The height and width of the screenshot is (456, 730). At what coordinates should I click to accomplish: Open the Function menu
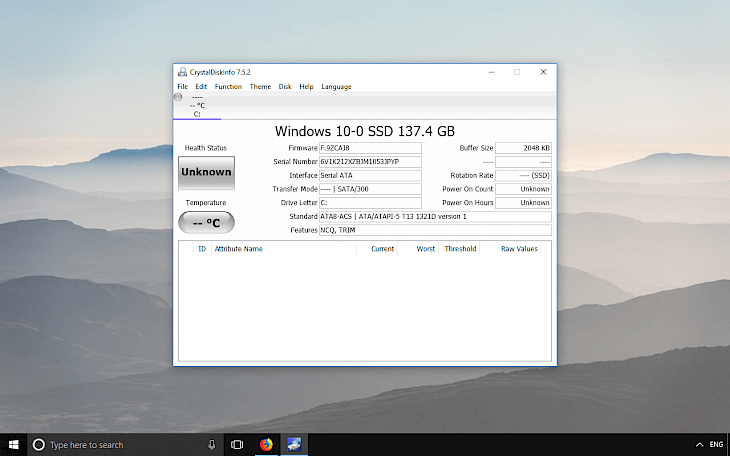point(228,87)
